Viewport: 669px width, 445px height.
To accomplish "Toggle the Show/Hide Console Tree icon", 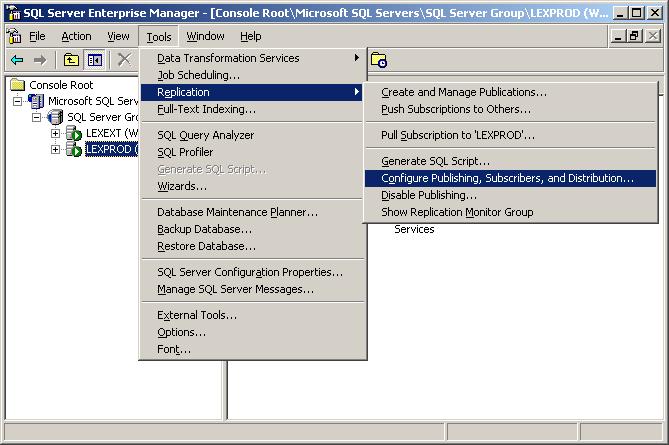I will (x=94, y=60).
